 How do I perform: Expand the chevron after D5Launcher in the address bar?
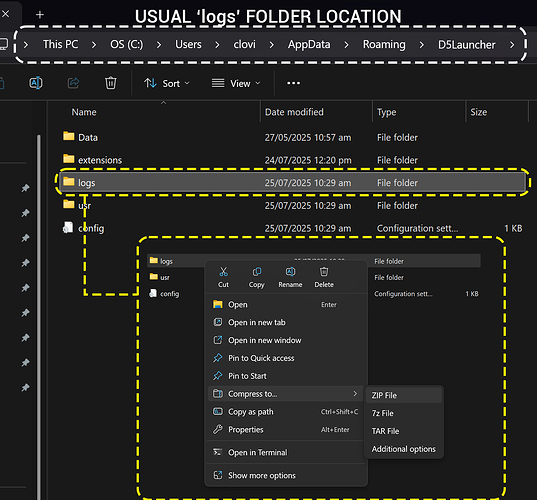coord(512,45)
